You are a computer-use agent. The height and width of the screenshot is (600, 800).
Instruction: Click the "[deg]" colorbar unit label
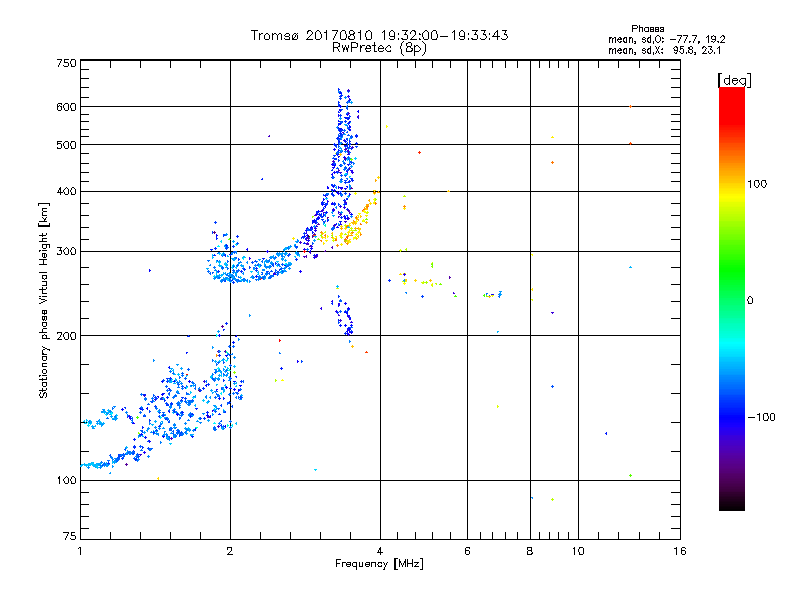(734, 80)
